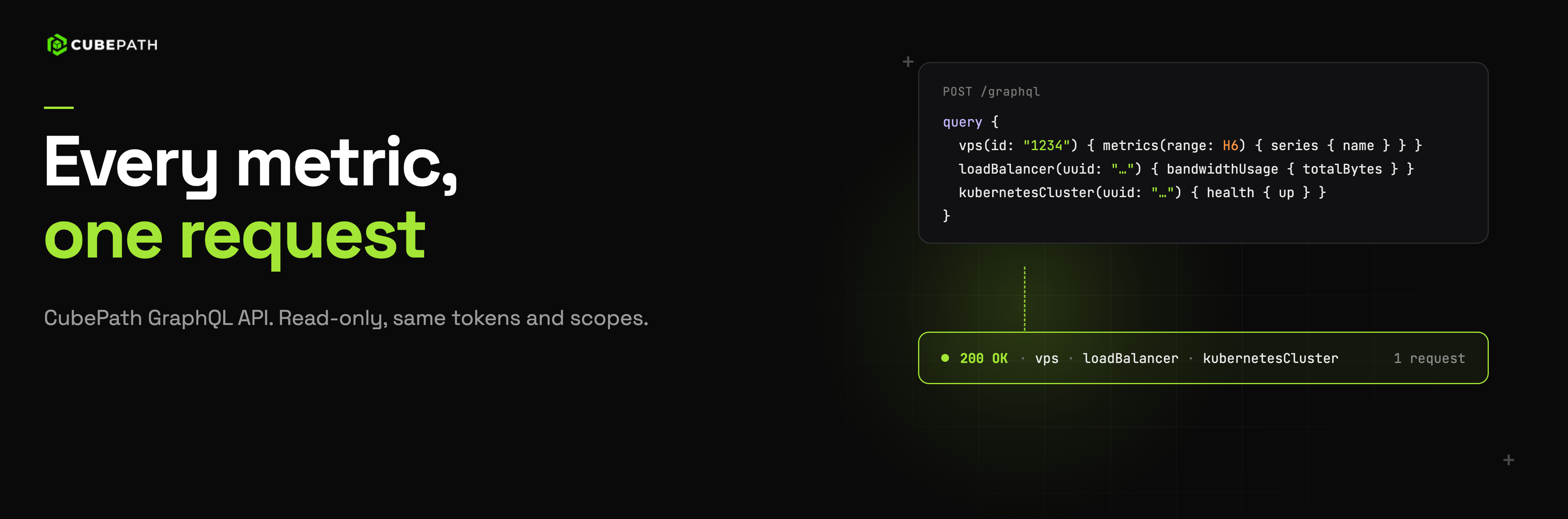
Task: Click the CUBEPATH wordmark text
Action: click(x=114, y=45)
